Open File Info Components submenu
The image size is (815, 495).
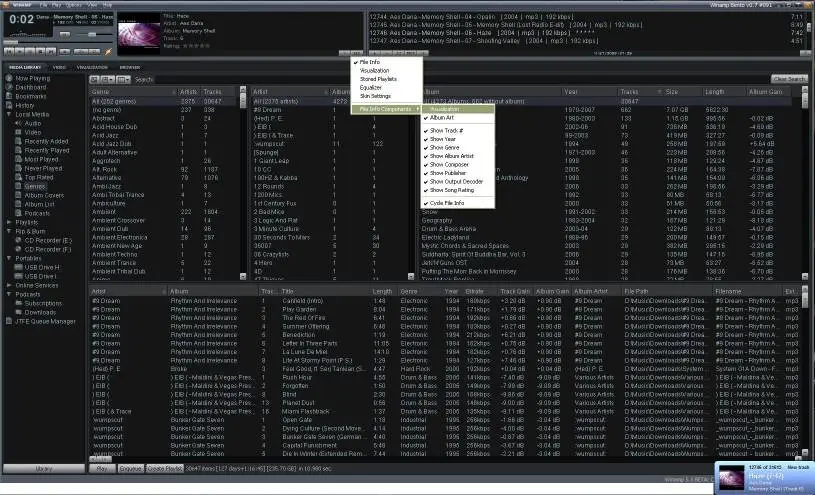click(x=386, y=109)
